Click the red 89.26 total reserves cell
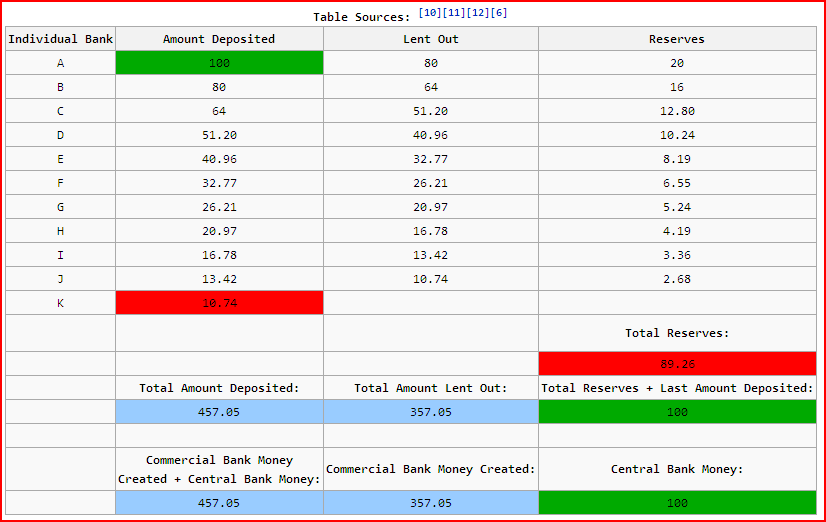The width and height of the screenshot is (826, 522). coord(677,364)
